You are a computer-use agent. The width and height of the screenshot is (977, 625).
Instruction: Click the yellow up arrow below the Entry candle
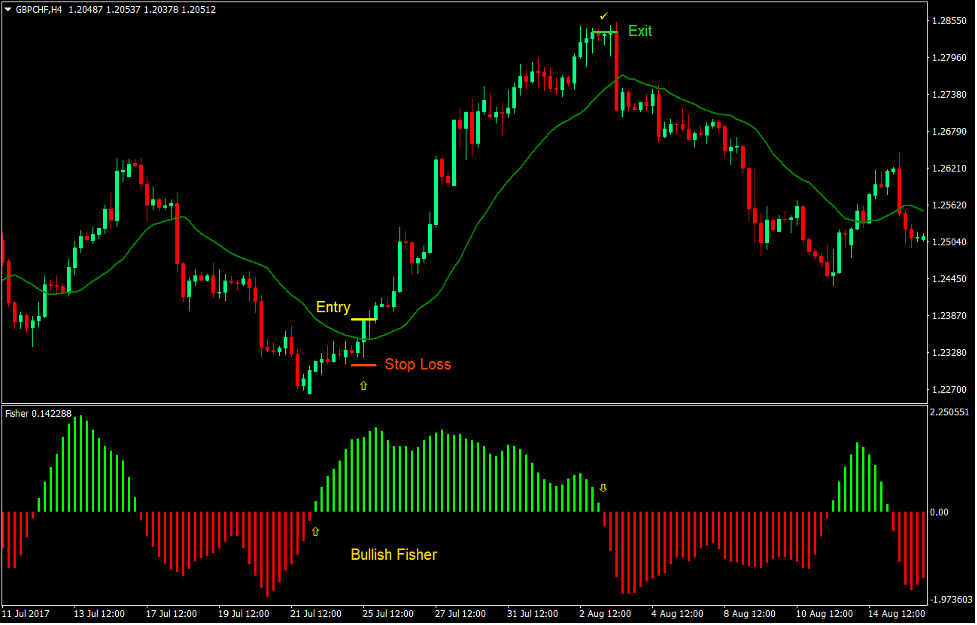363,384
